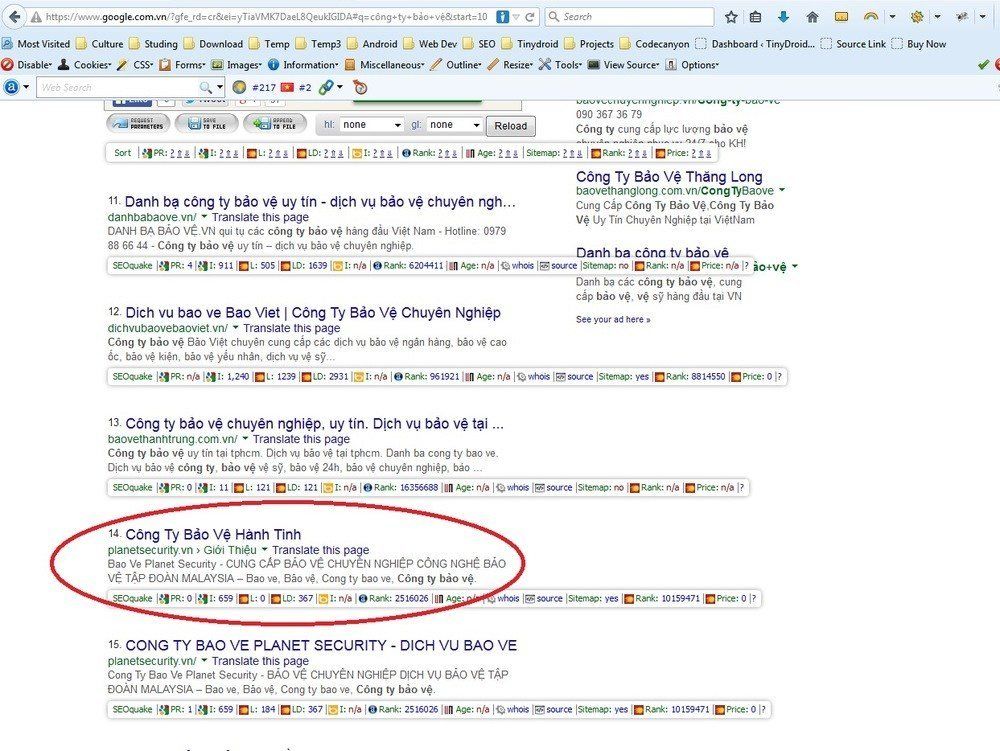Expand the dropdown arrow beside baovethanhtrung.com.vn URL
The height and width of the screenshot is (751, 1000).
pyautogui.click(x=245, y=439)
